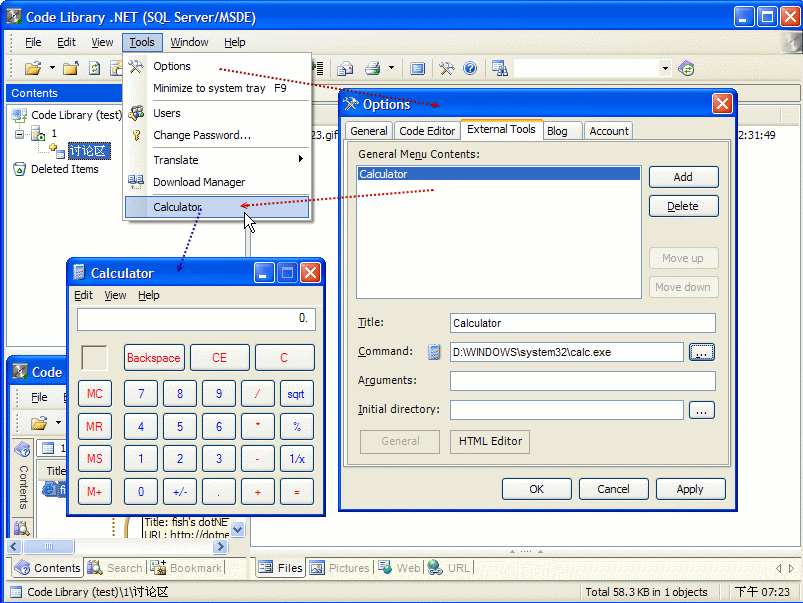This screenshot has height=603, width=803.
Task: Click the MC button in Calculator
Action: [x=95, y=394]
